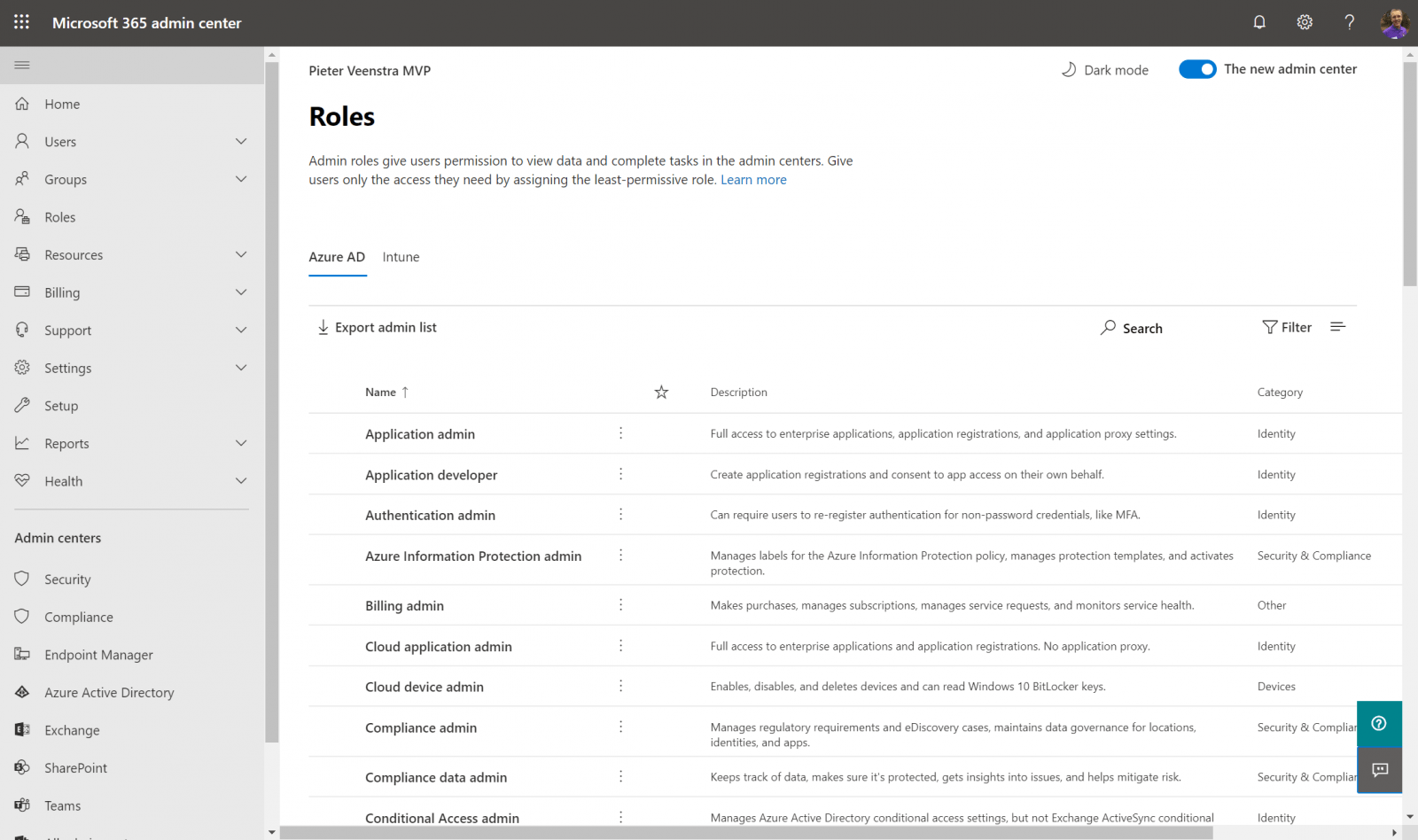
Task: Open the floating feedback chat button
Action: pyautogui.click(x=1380, y=770)
